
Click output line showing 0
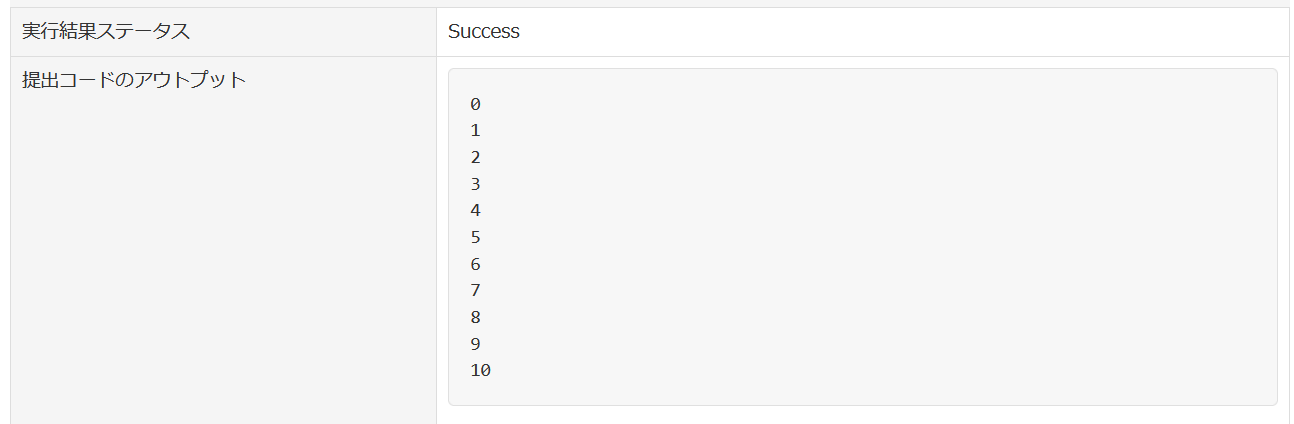tap(475, 104)
